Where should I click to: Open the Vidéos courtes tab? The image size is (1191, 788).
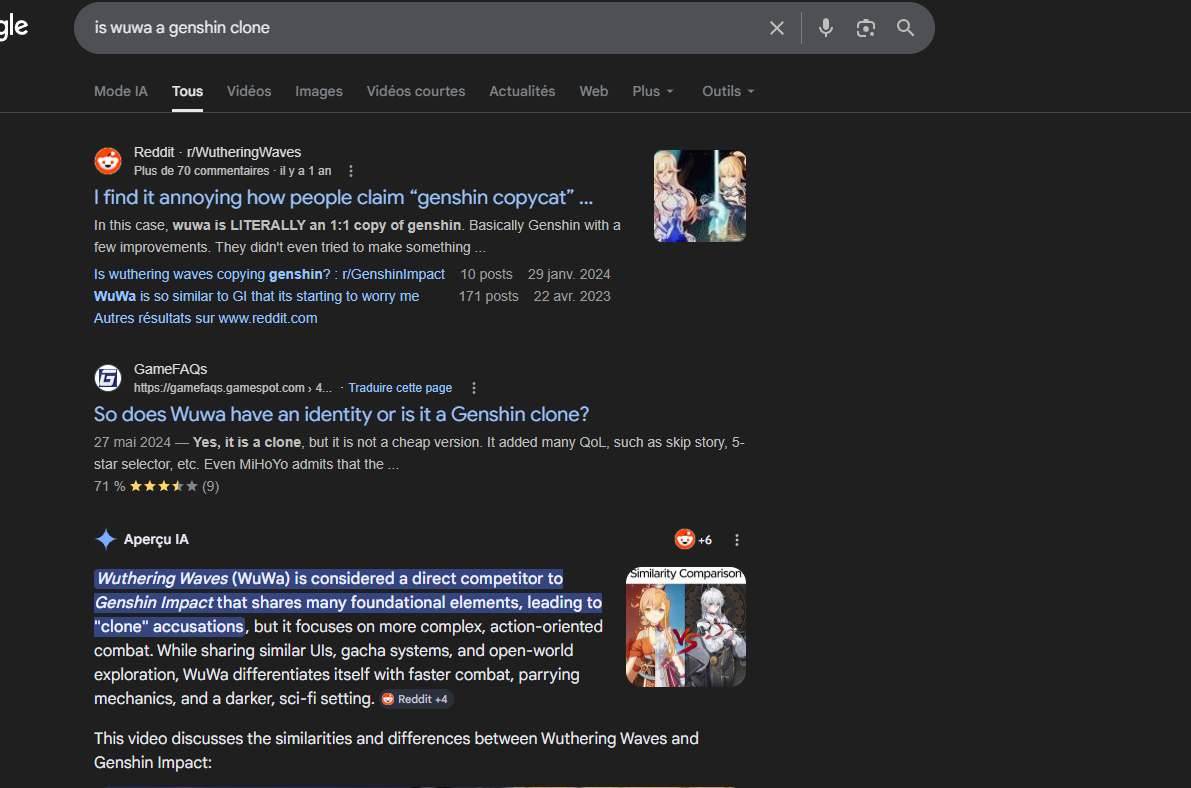[416, 91]
